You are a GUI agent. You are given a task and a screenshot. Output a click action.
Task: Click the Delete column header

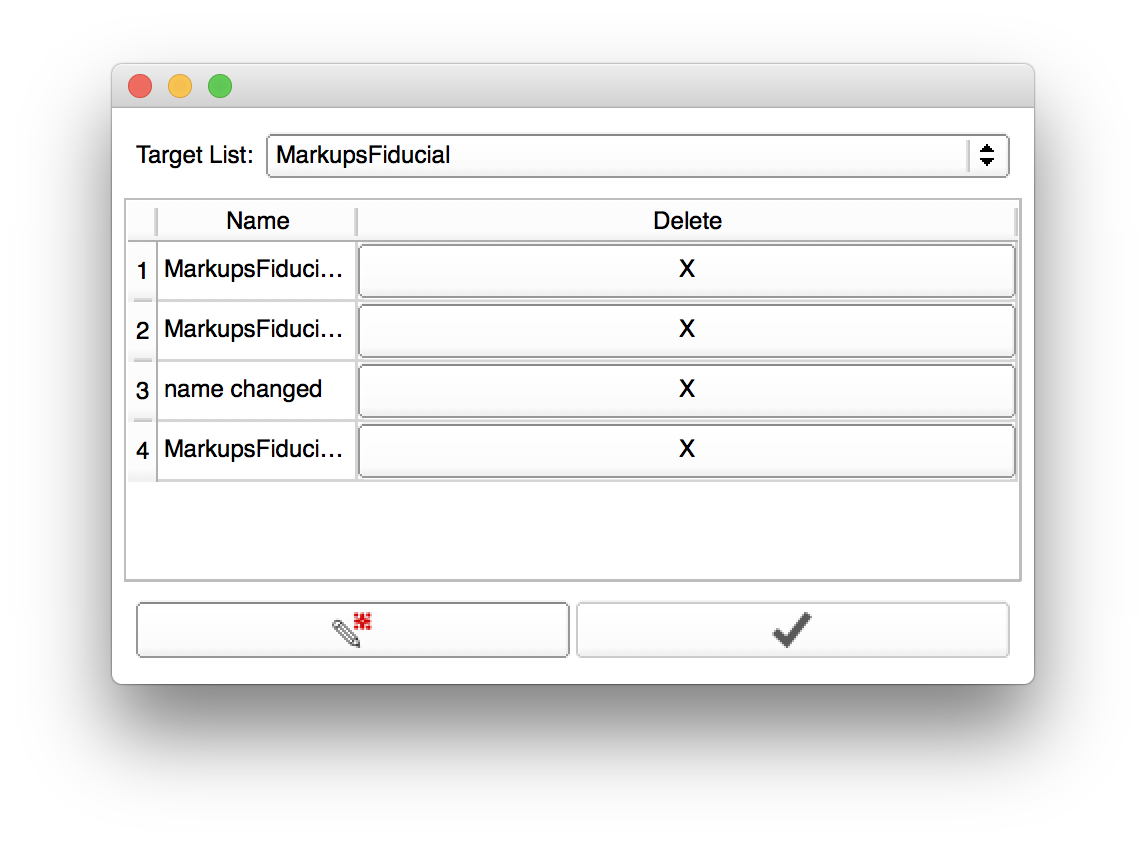687,221
